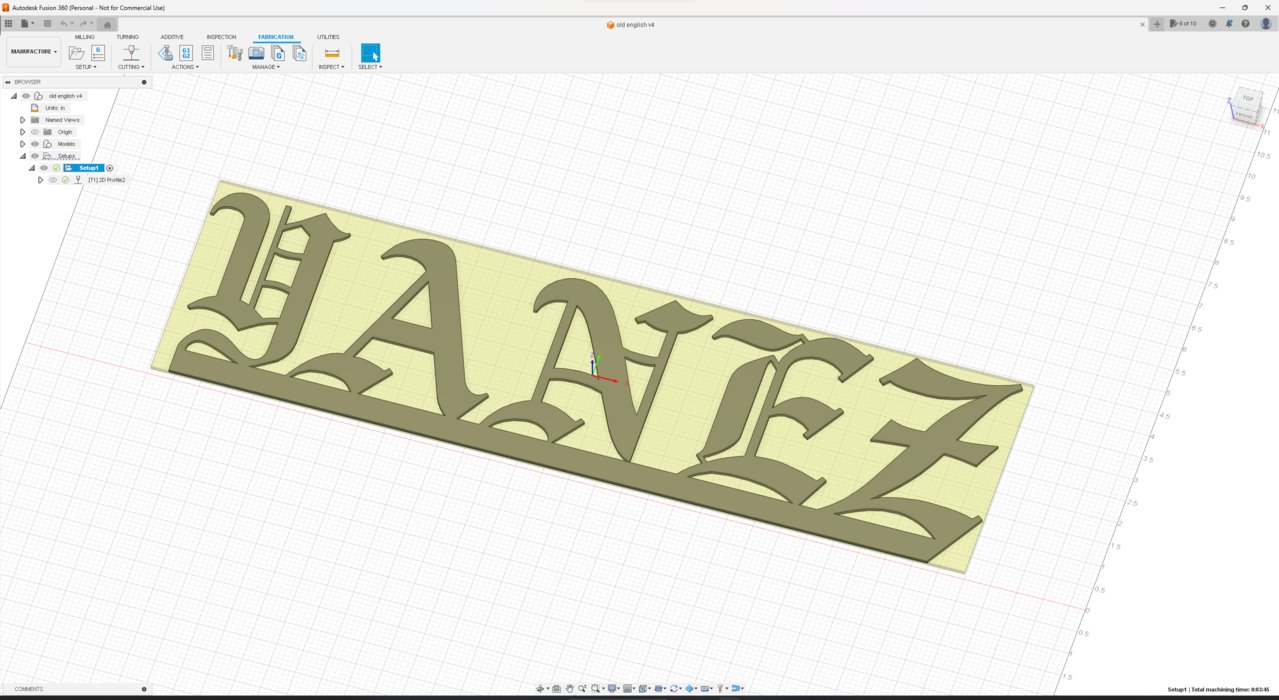The height and width of the screenshot is (700, 1279).
Task: Expand the Models node
Action: point(22,144)
